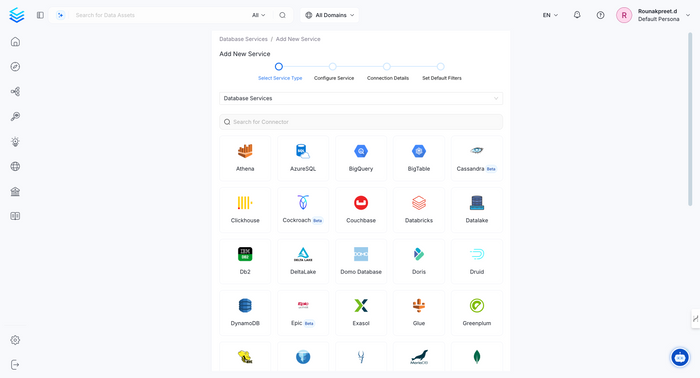Select the BigTable connector
Screen dimensions: 700x378
tap(419, 158)
